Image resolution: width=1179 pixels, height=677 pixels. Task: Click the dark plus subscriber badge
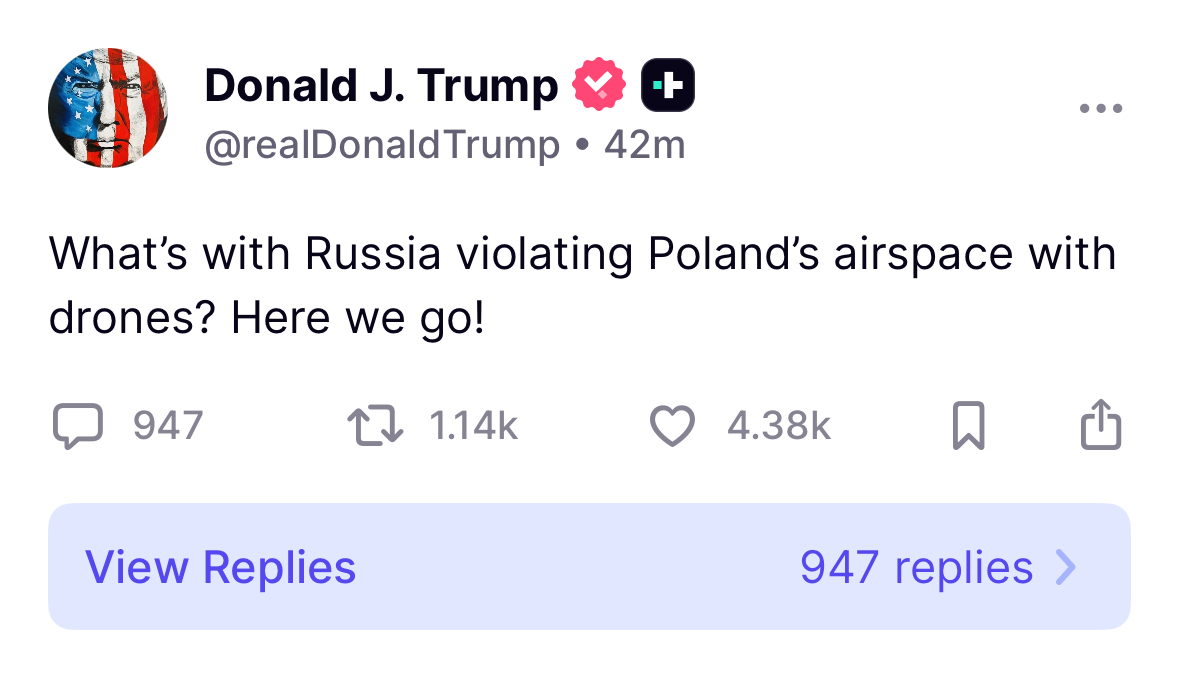668,86
